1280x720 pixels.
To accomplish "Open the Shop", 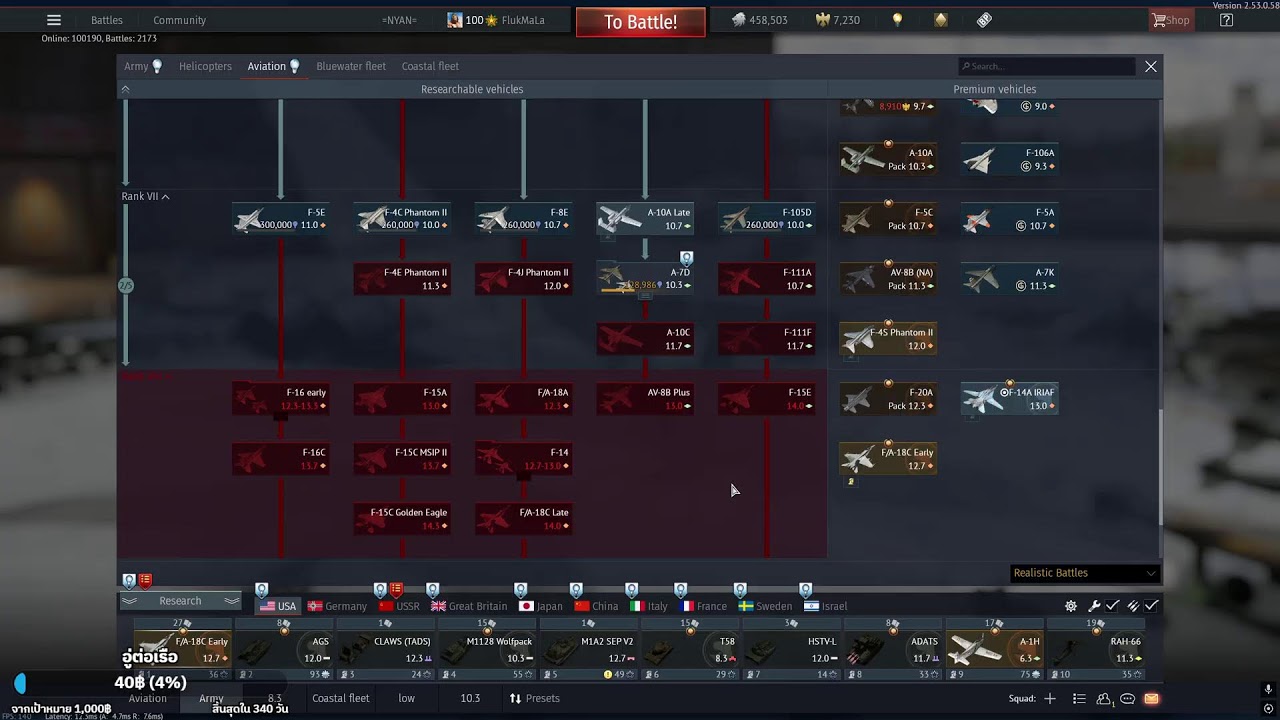I will (x=1171, y=20).
